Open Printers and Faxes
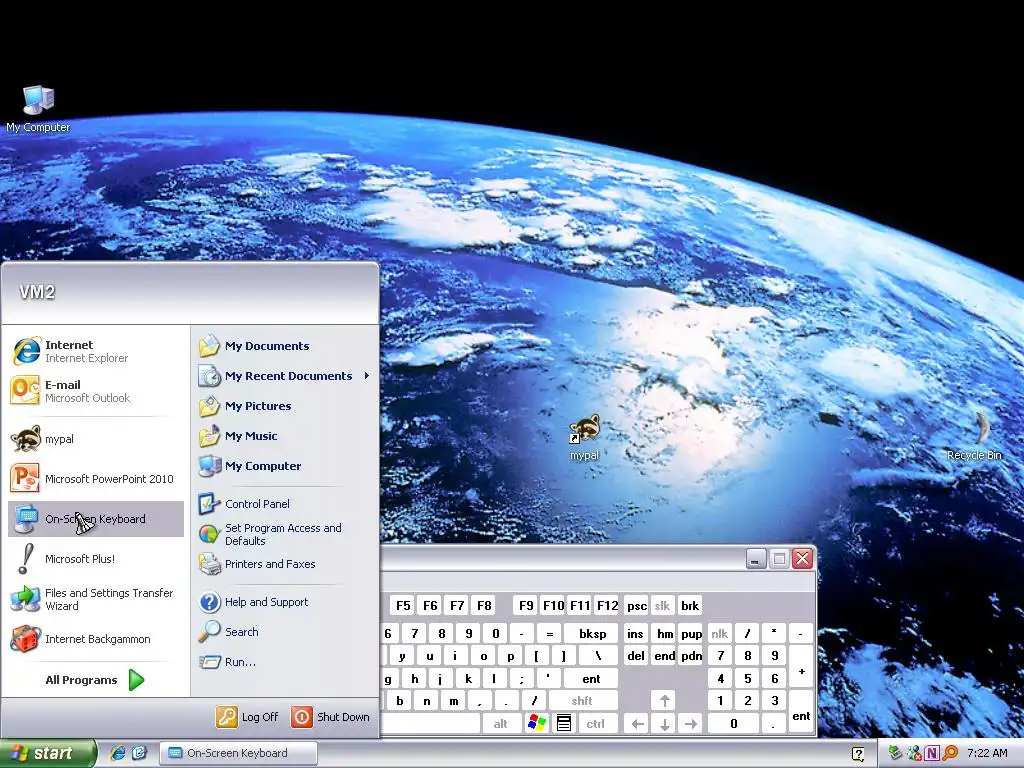The height and width of the screenshot is (768, 1024). (284, 564)
